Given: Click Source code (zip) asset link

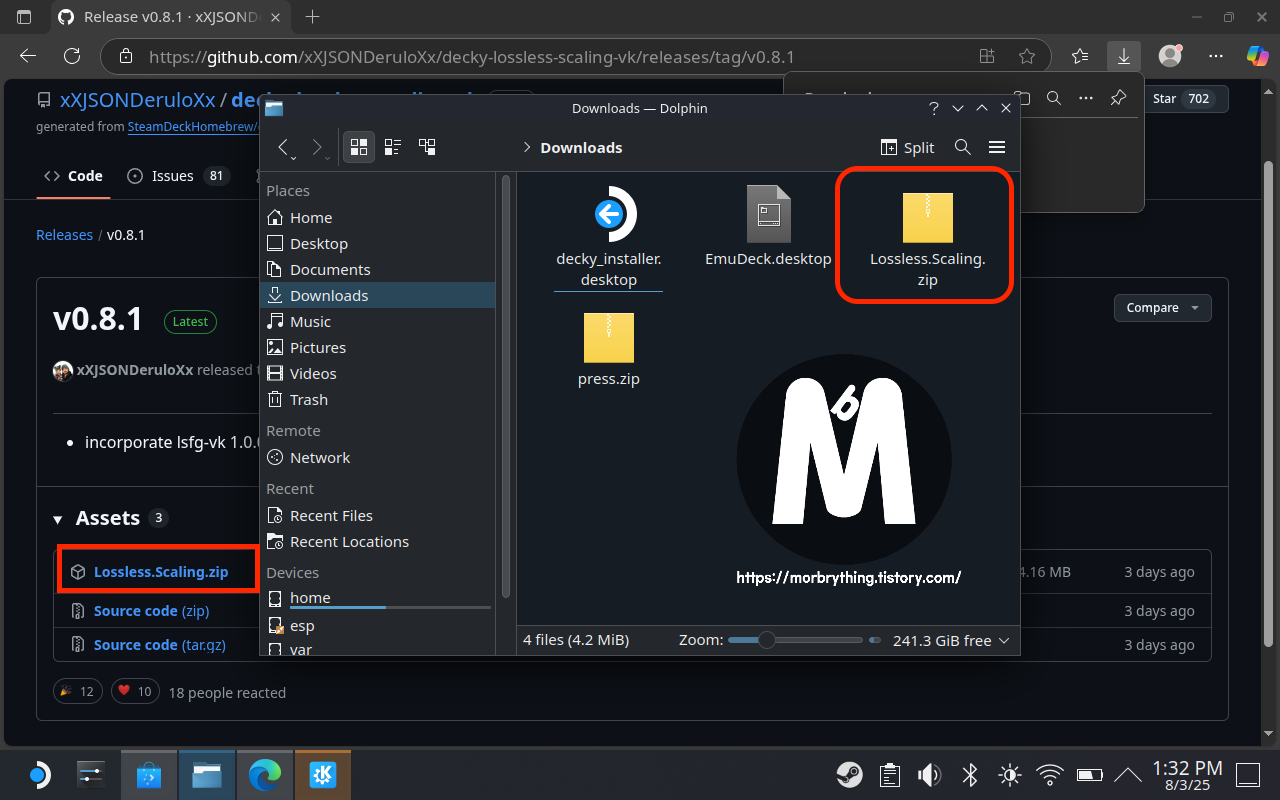Looking at the screenshot, I should pos(151,610).
